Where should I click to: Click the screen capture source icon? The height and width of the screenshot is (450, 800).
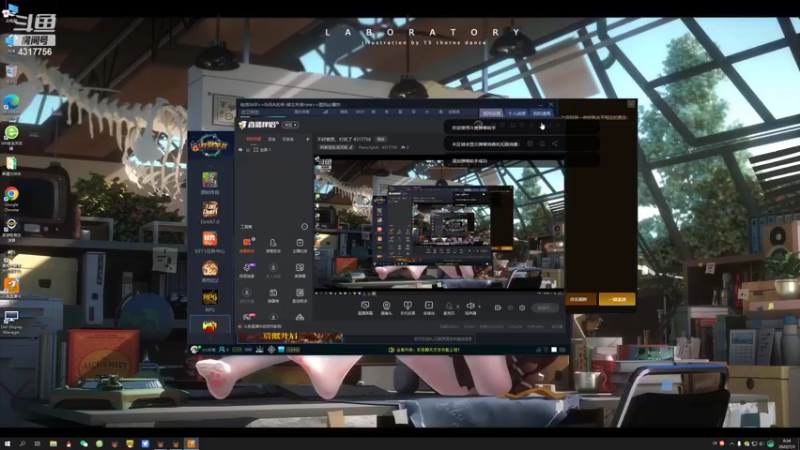click(365, 308)
